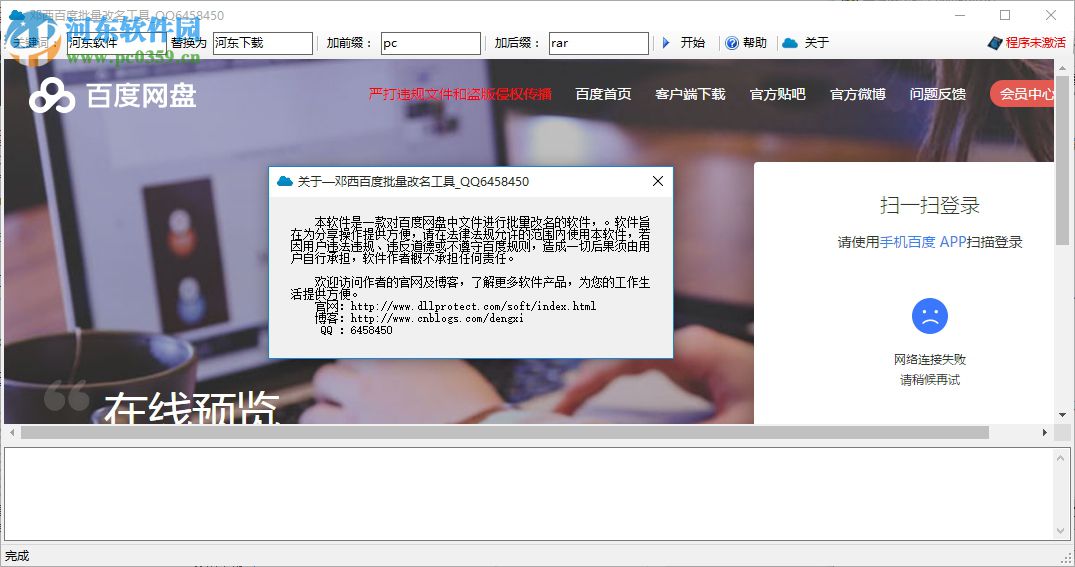Click the About cloud icon in toolbar
The image size is (1075, 567).
pos(790,43)
